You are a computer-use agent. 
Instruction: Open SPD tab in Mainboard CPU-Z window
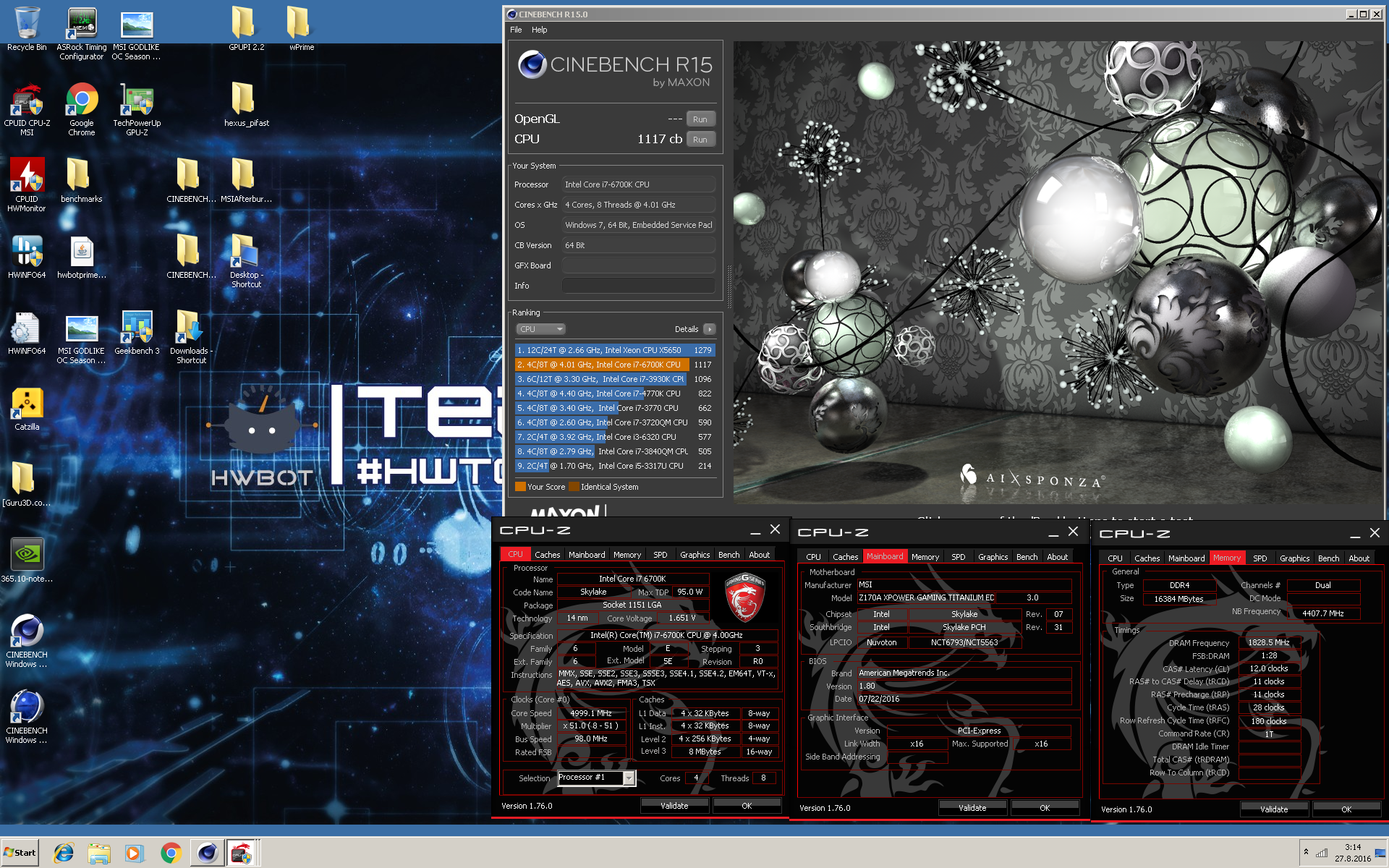pyautogui.click(x=958, y=557)
